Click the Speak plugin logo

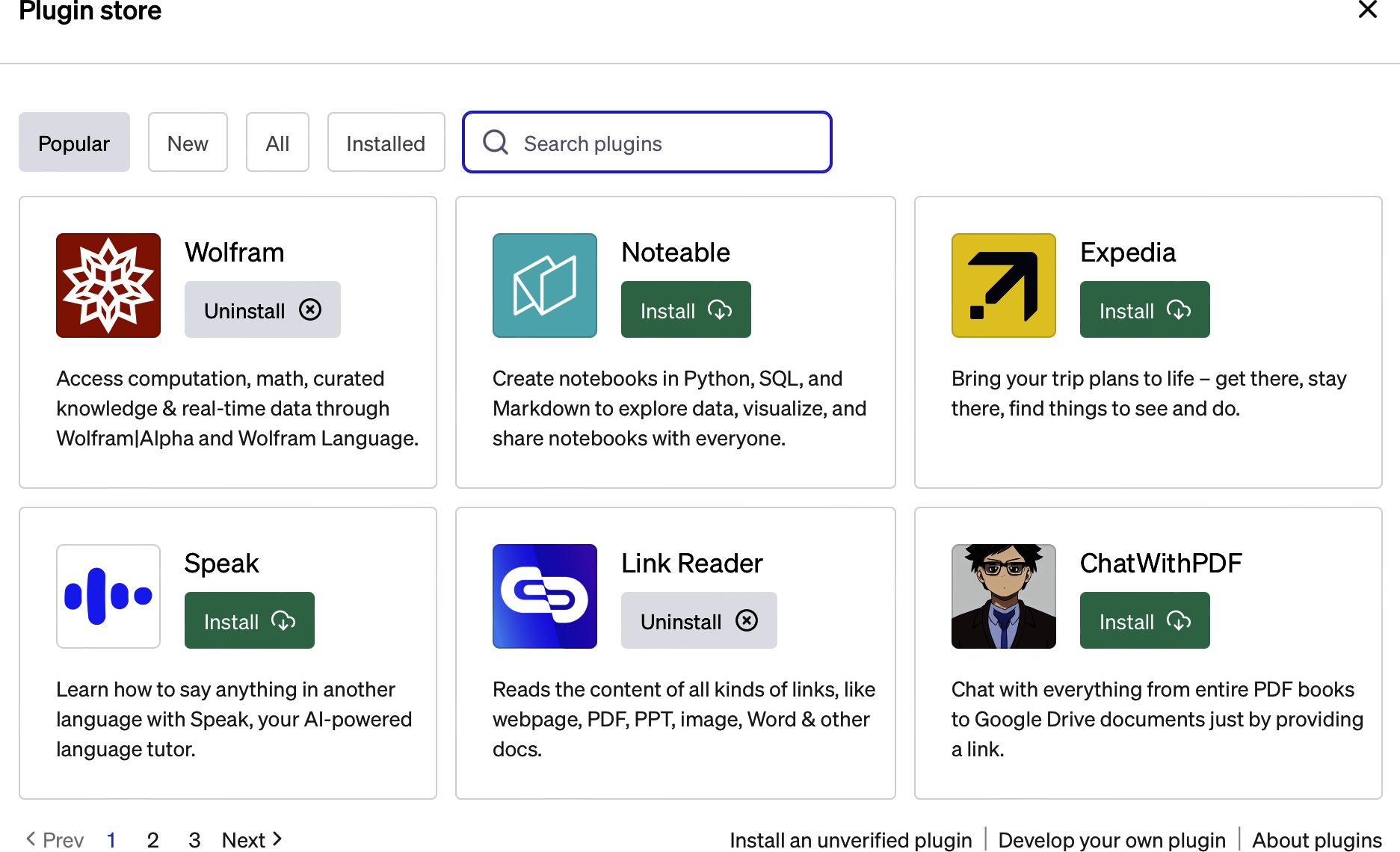(108, 596)
